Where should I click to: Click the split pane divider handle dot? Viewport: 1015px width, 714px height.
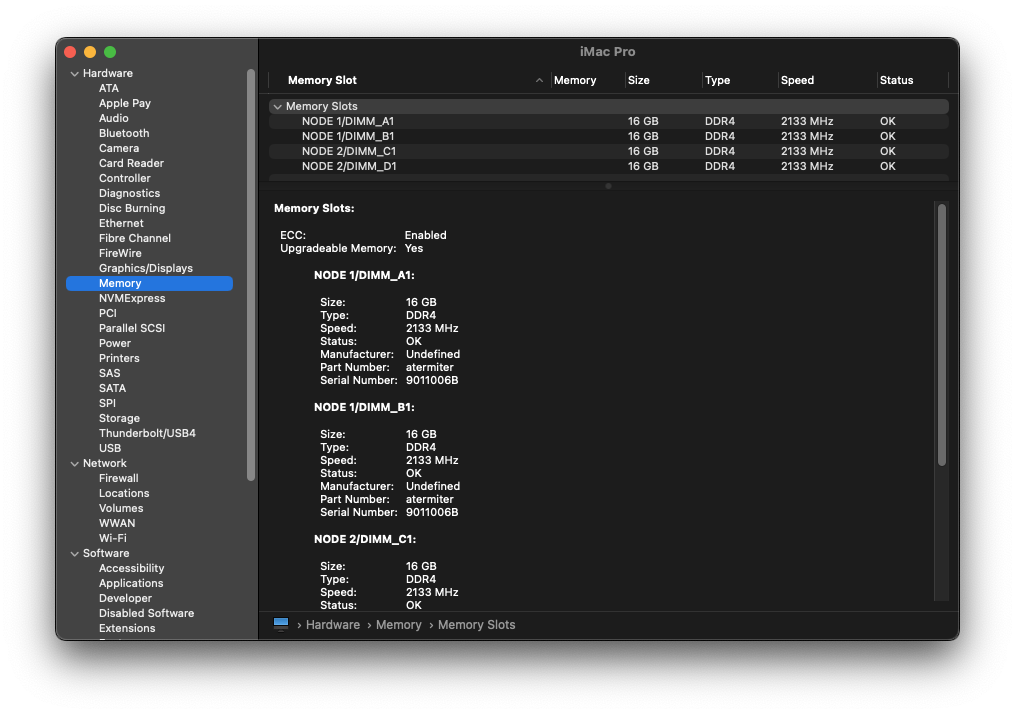[608, 186]
